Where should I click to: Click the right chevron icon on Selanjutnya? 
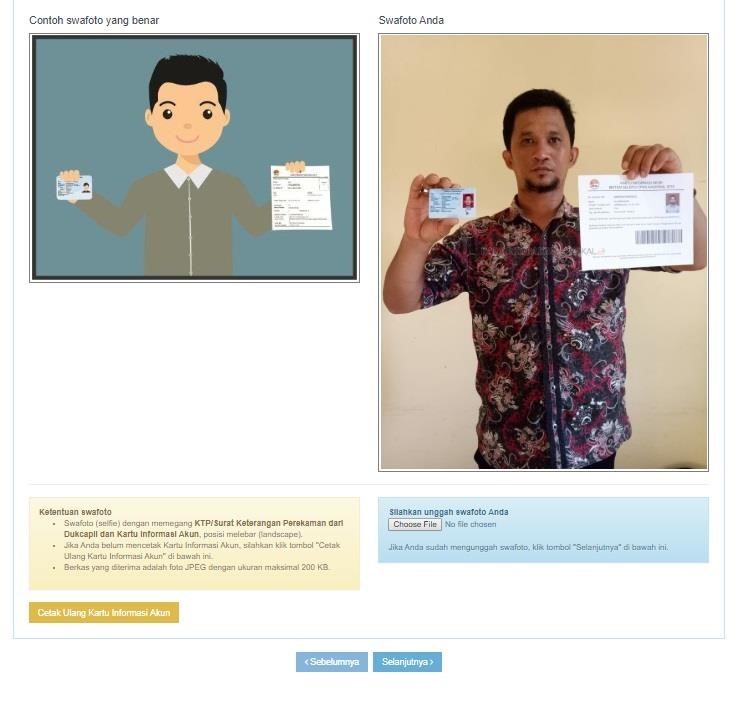431,662
